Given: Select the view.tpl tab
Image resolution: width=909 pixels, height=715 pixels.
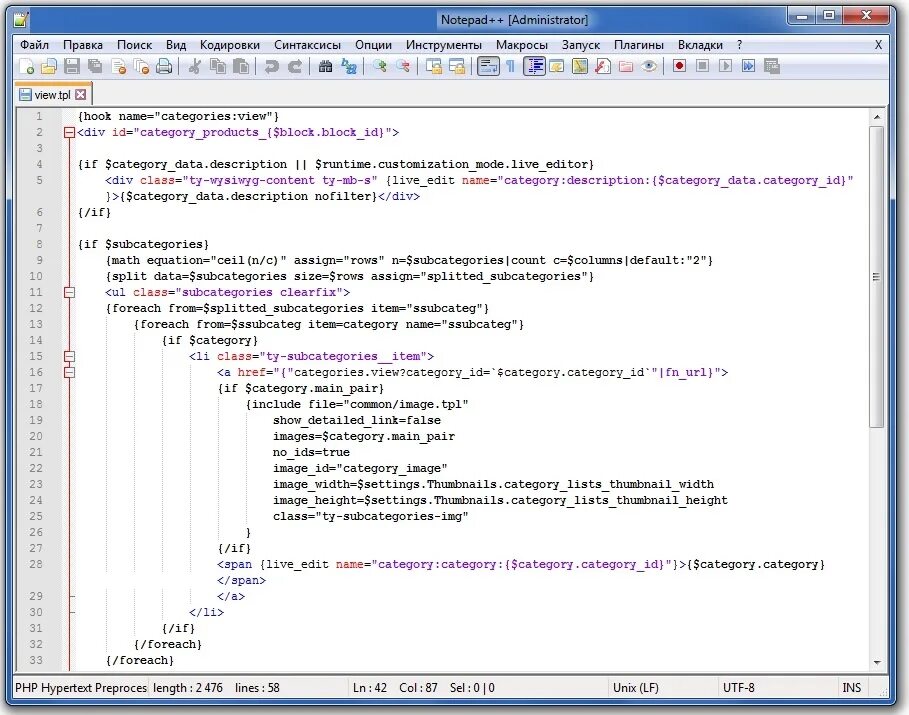Looking at the screenshot, I should click(52, 95).
